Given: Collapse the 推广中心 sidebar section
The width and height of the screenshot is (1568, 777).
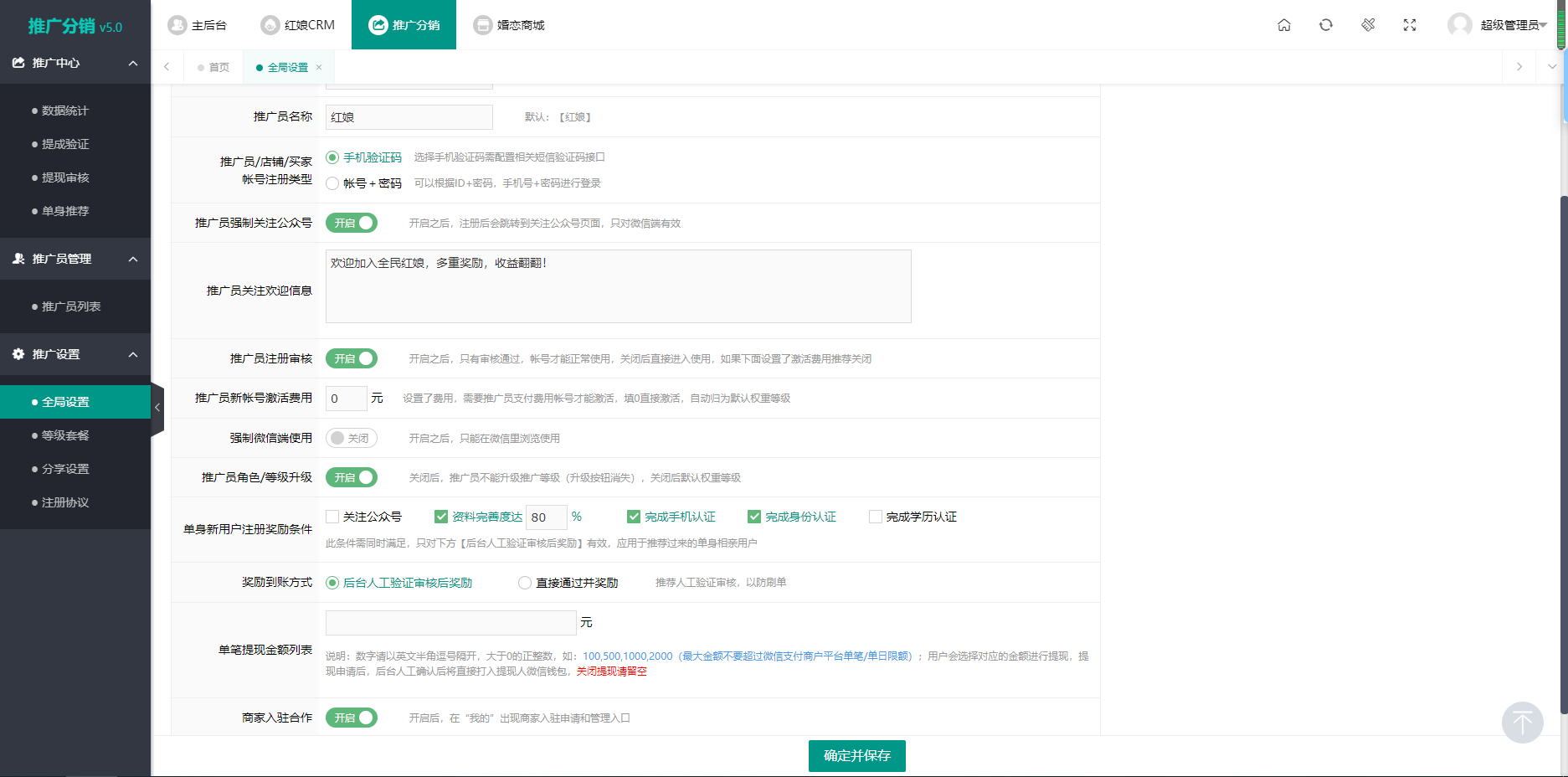Looking at the screenshot, I should [x=133, y=64].
